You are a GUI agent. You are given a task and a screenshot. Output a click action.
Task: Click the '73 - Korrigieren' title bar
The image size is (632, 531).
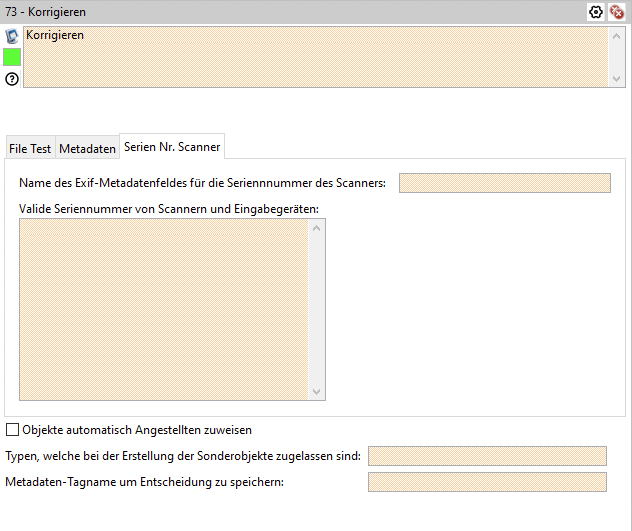250,12
